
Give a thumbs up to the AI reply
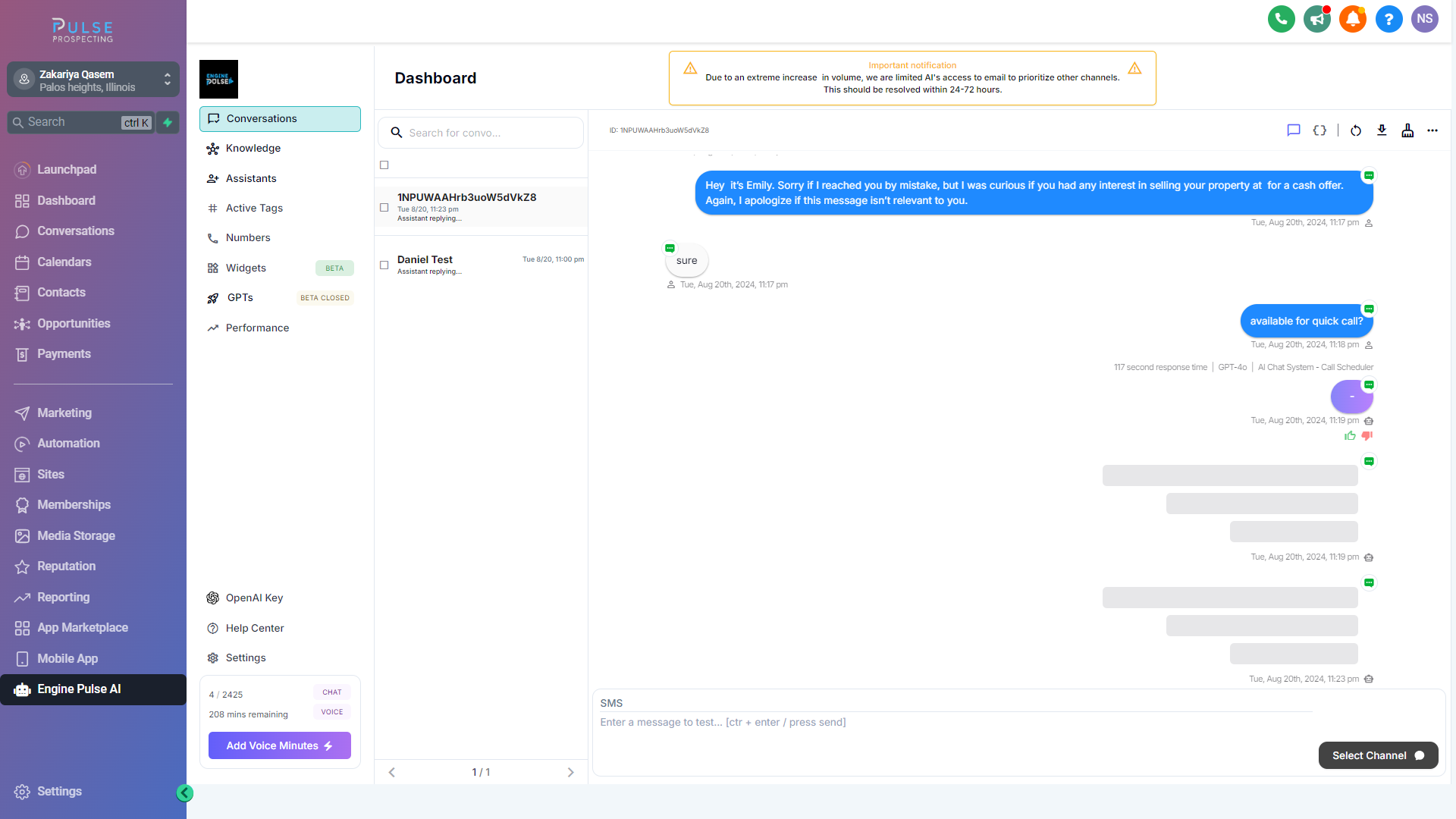tap(1350, 436)
